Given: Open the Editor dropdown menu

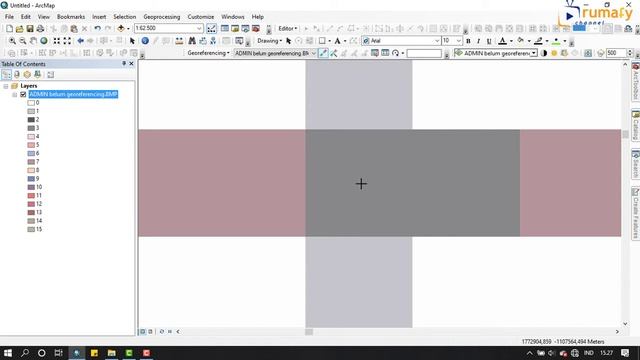Looking at the screenshot, I should [288, 29].
